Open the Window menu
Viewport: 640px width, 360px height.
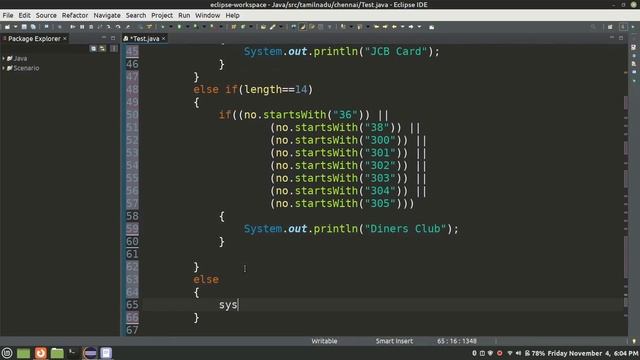207,16
